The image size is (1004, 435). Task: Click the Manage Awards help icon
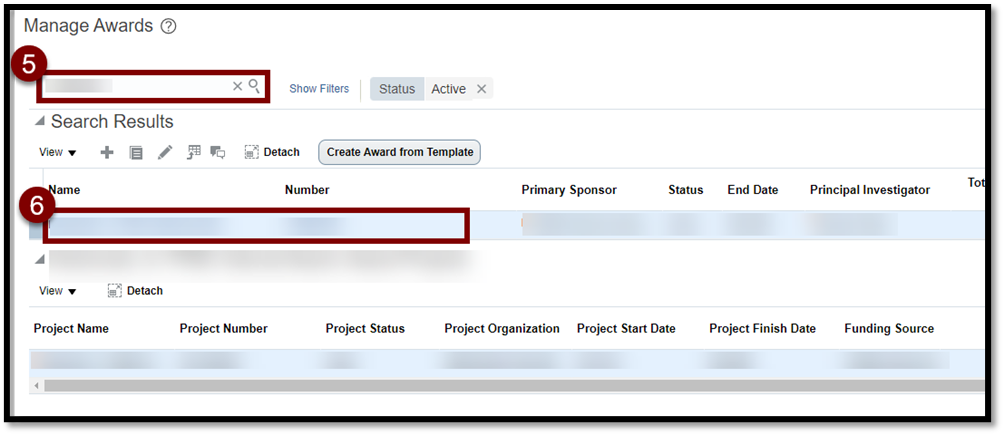click(168, 27)
